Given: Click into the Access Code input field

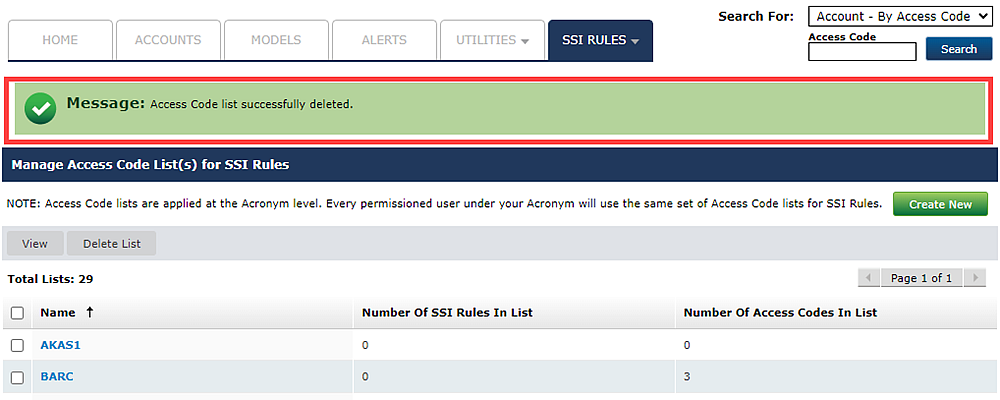Looking at the screenshot, I should coord(861,52).
